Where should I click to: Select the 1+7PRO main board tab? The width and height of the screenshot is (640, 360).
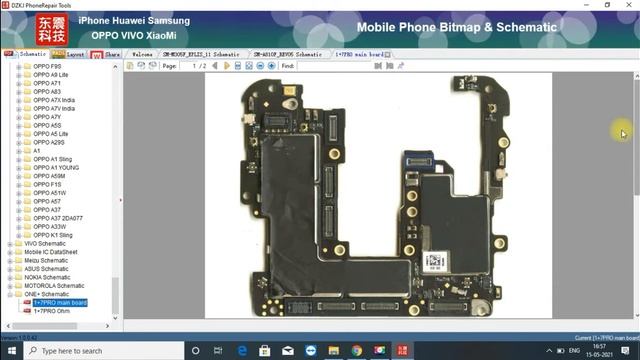(359, 54)
